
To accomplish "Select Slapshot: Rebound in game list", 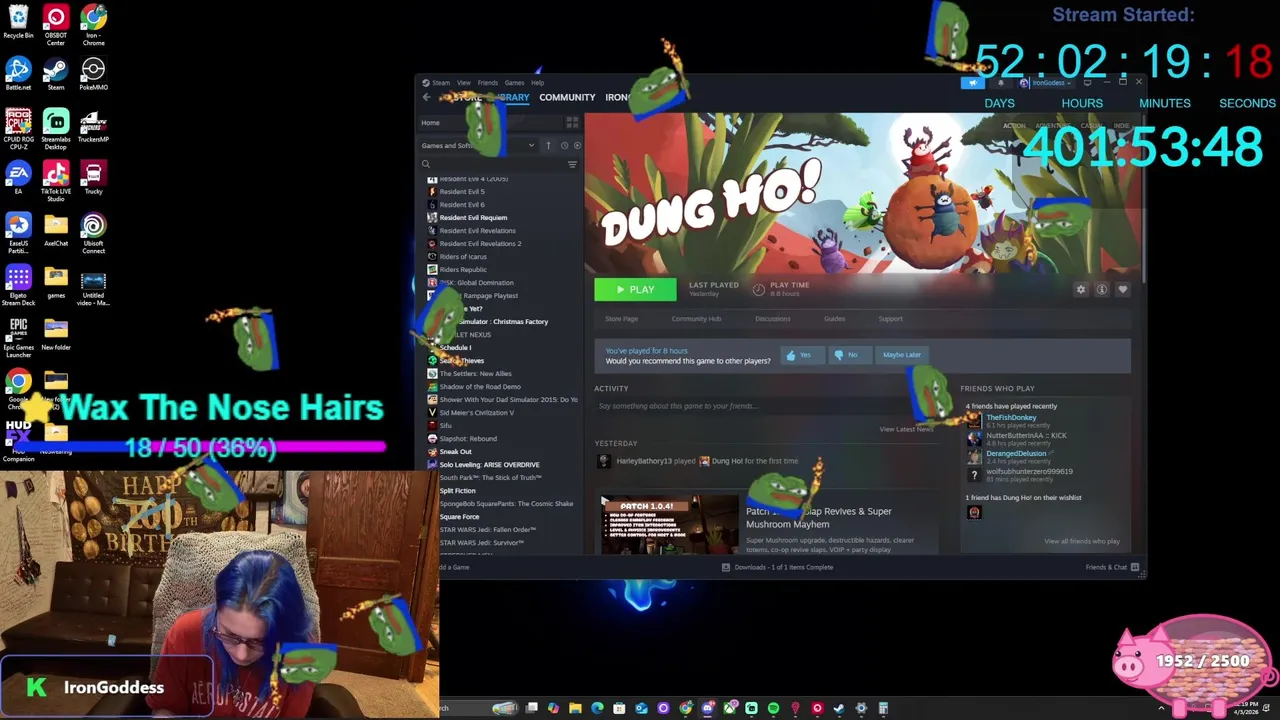I will (467, 438).
